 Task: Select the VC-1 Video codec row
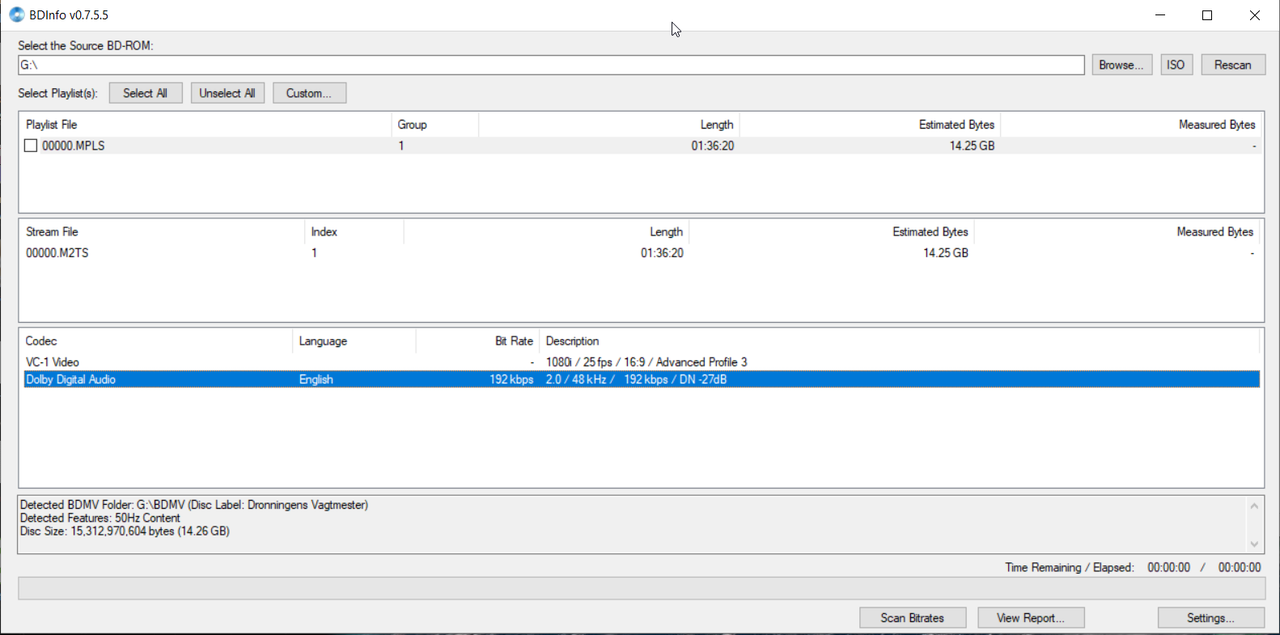pyautogui.click(x=640, y=362)
